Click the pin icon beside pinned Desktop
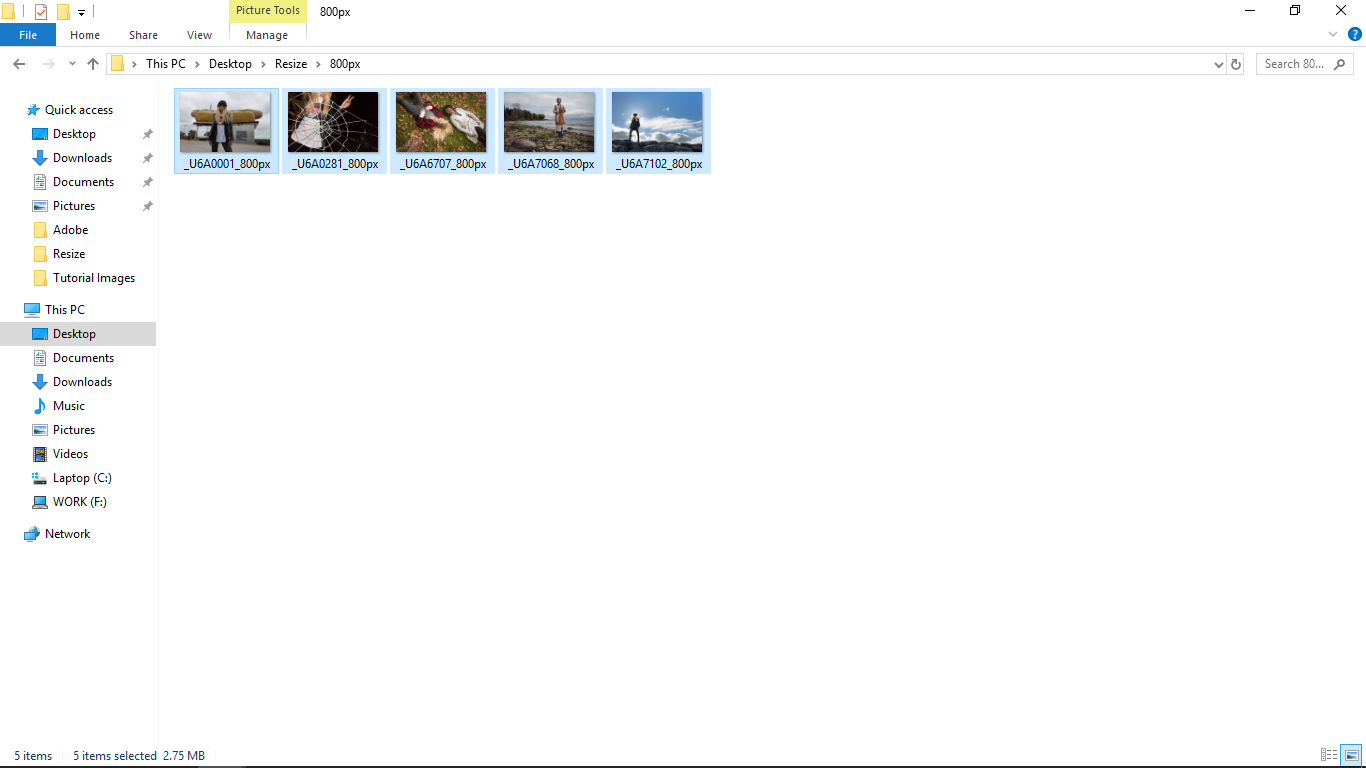Screen dimensions: 1366x768 tap(148, 134)
